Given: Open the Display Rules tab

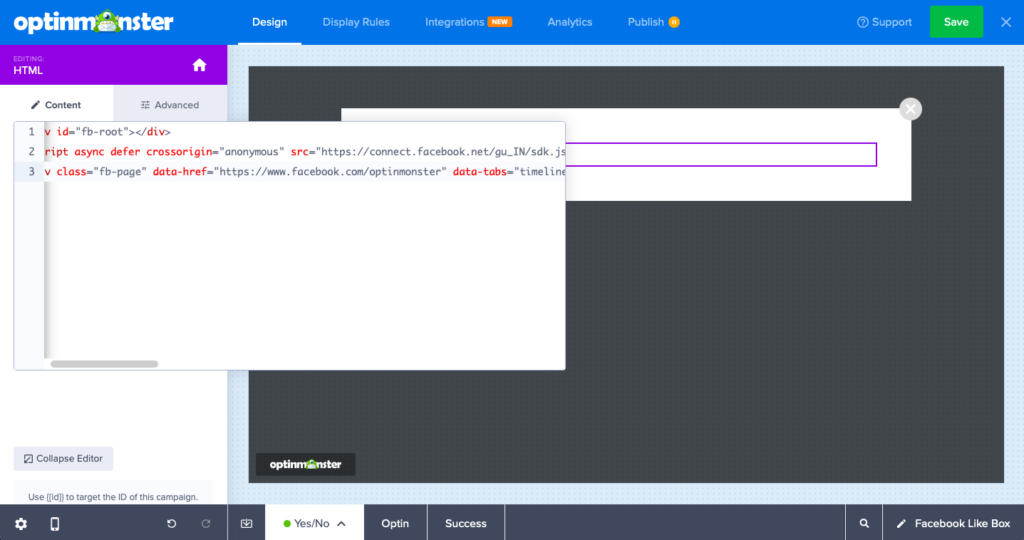Looking at the screenshot, I should pos(356,22).
